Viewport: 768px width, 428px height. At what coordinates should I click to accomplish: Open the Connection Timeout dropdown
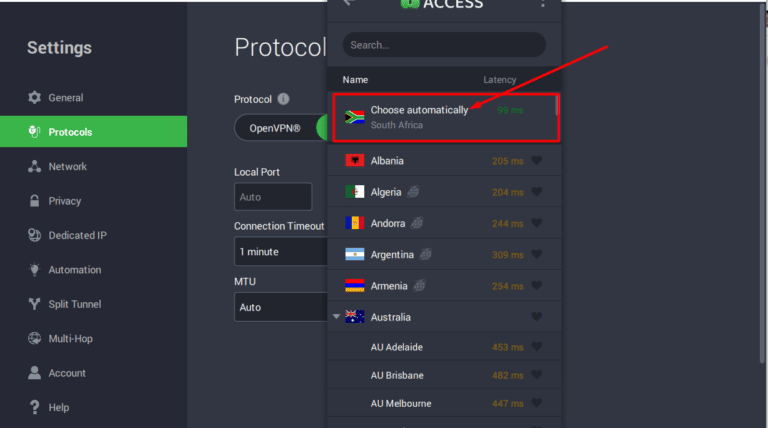(281, 252)
